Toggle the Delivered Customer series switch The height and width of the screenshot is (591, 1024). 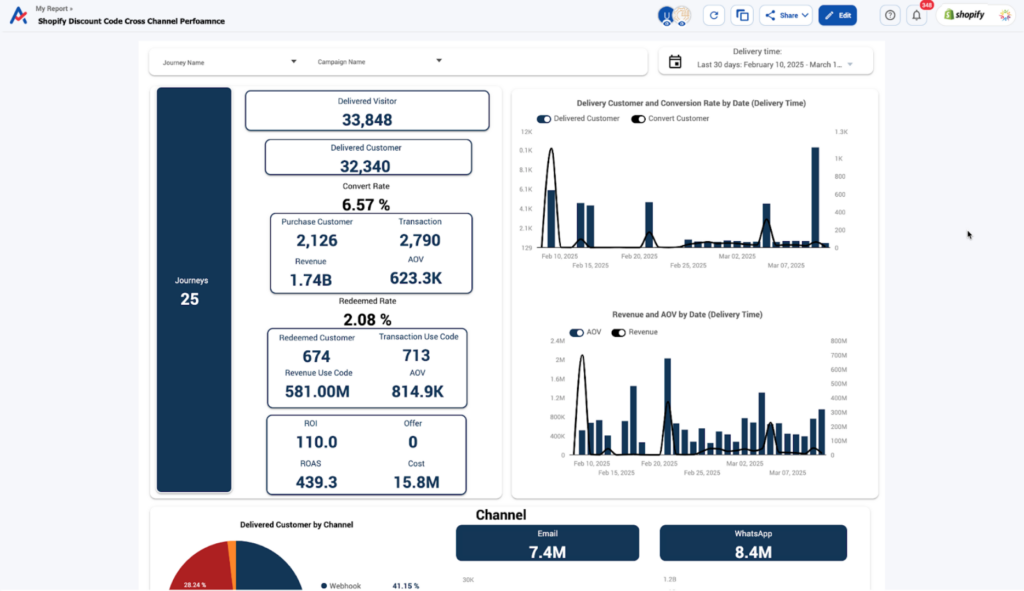coord(543,119)
